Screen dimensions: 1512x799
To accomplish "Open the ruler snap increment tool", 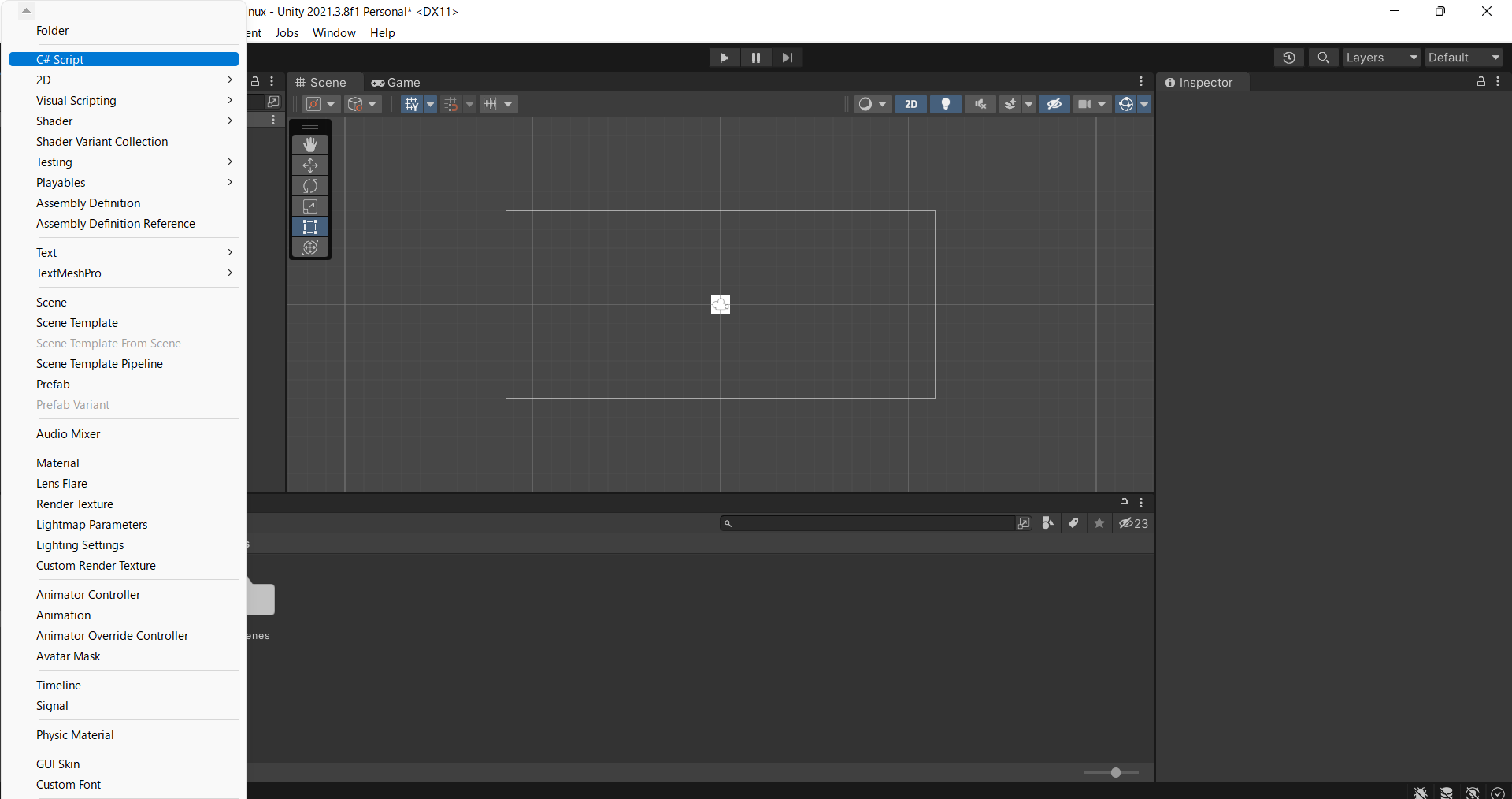I will click(x=490, y=104).
